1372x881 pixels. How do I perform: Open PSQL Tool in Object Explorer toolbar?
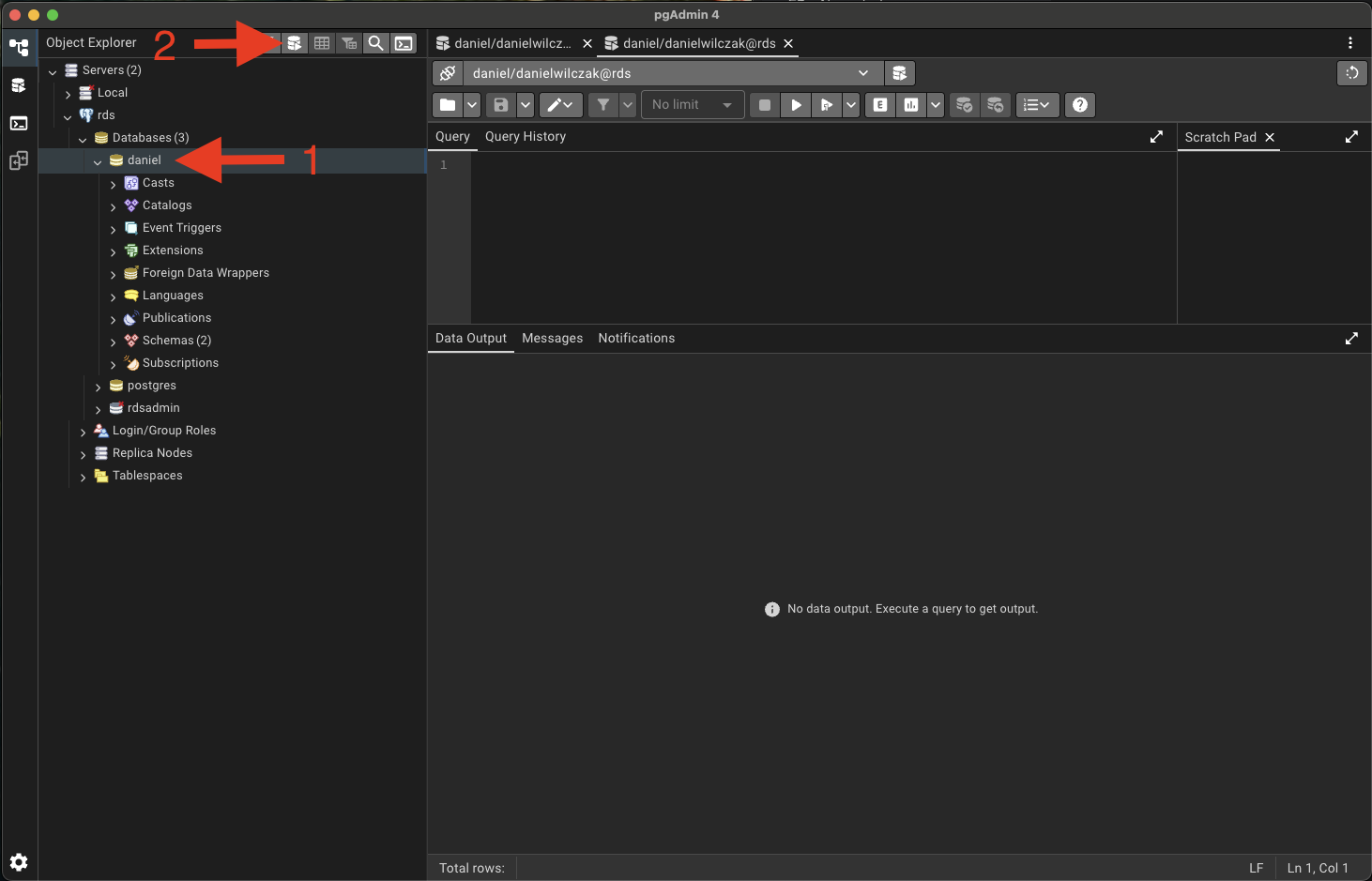point(404,43)
